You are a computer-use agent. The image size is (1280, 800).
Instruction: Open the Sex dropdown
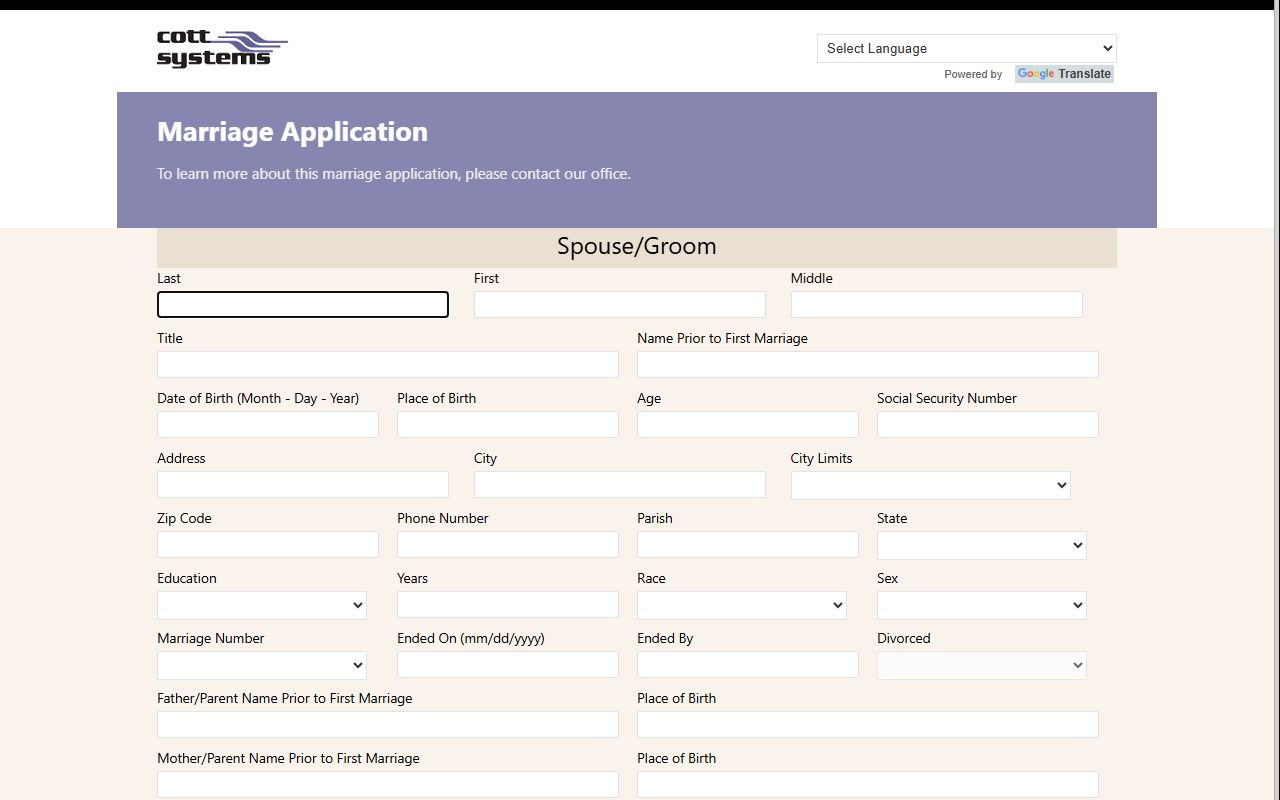pyautogui.click(x=982, y=605)
